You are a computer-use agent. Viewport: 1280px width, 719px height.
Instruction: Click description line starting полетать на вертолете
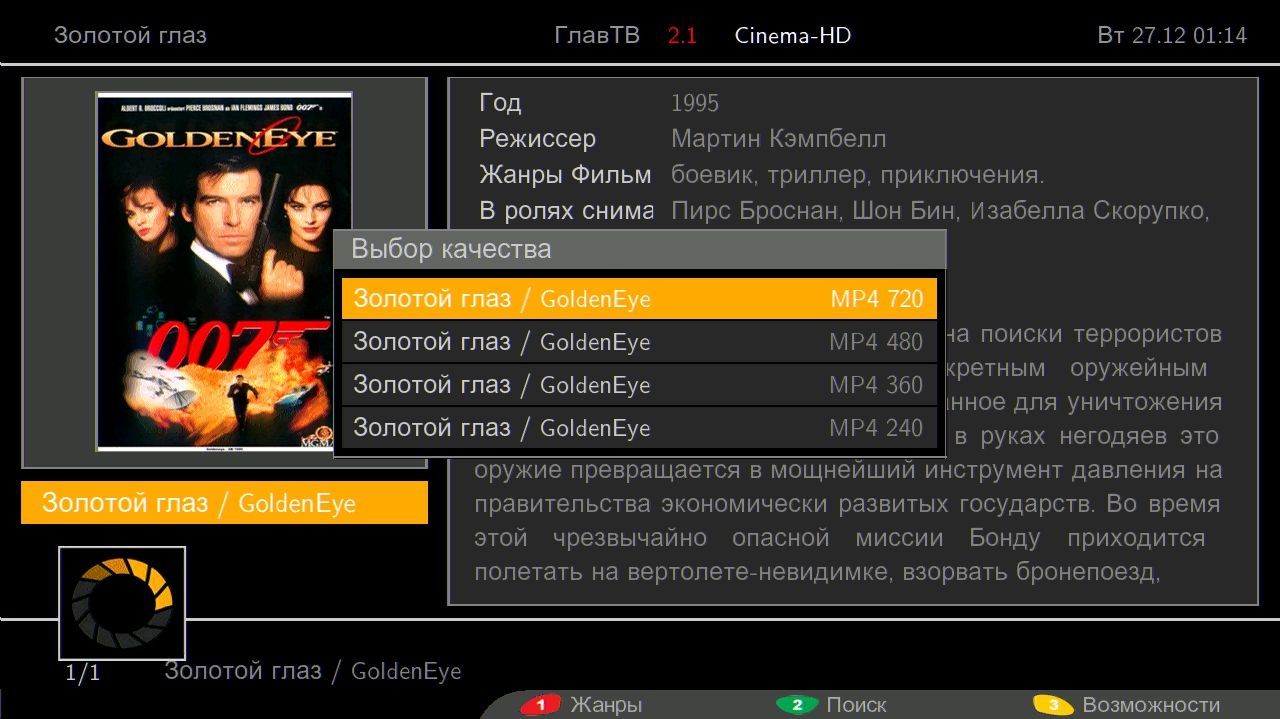[x=816, y=572]
